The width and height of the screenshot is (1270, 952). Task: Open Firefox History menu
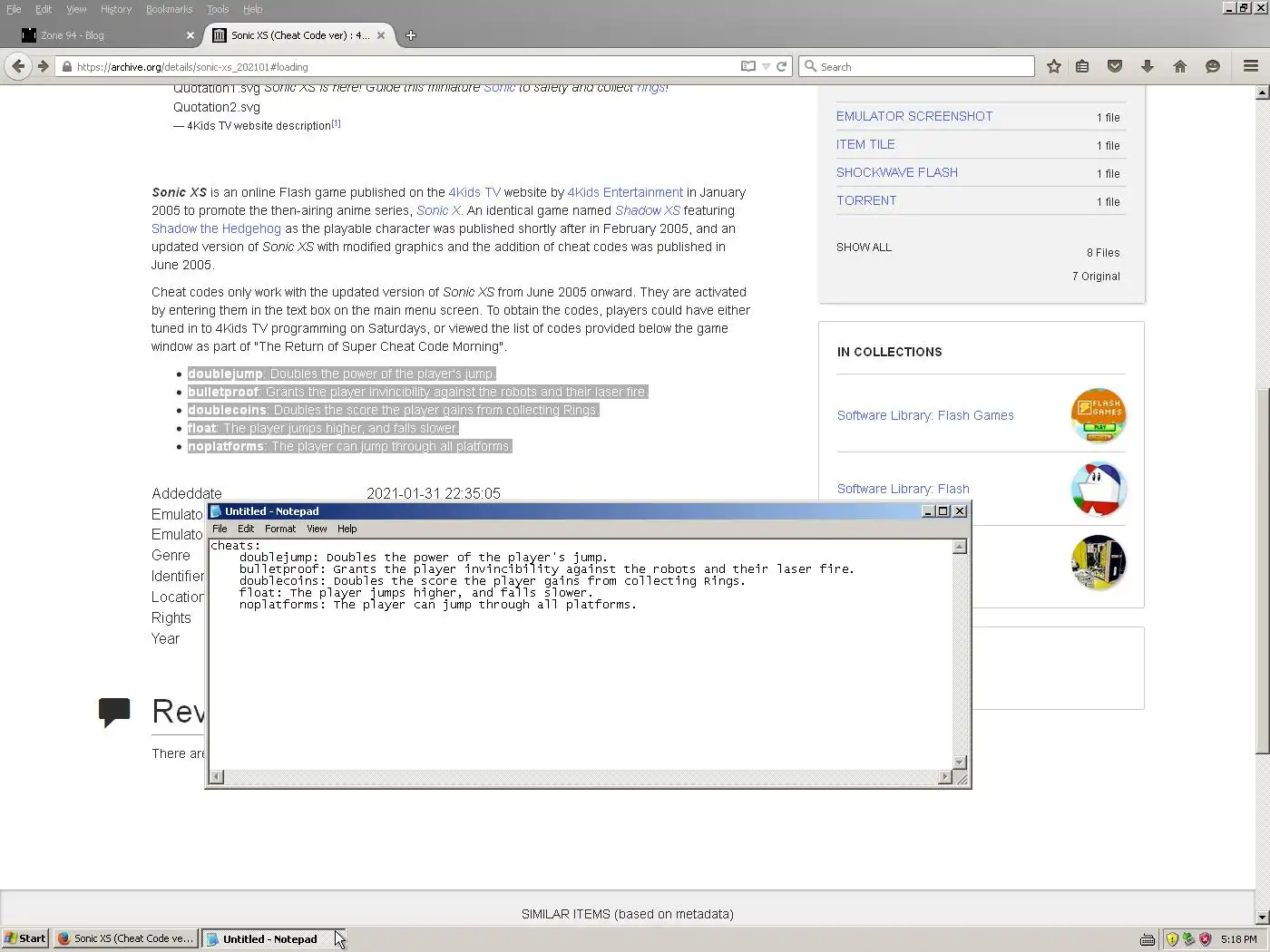(x=116, y=9)
